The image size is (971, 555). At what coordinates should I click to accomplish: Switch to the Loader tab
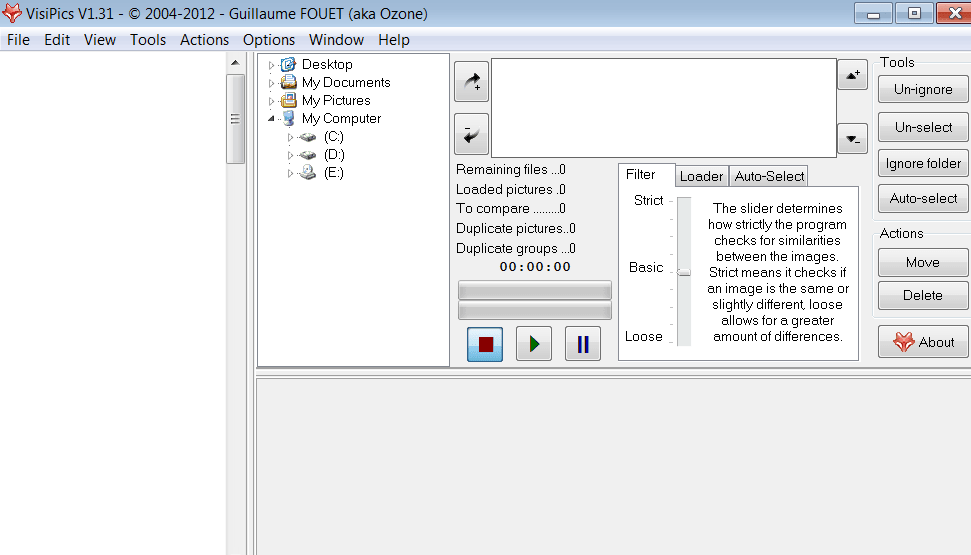click(x=701, y=177)
